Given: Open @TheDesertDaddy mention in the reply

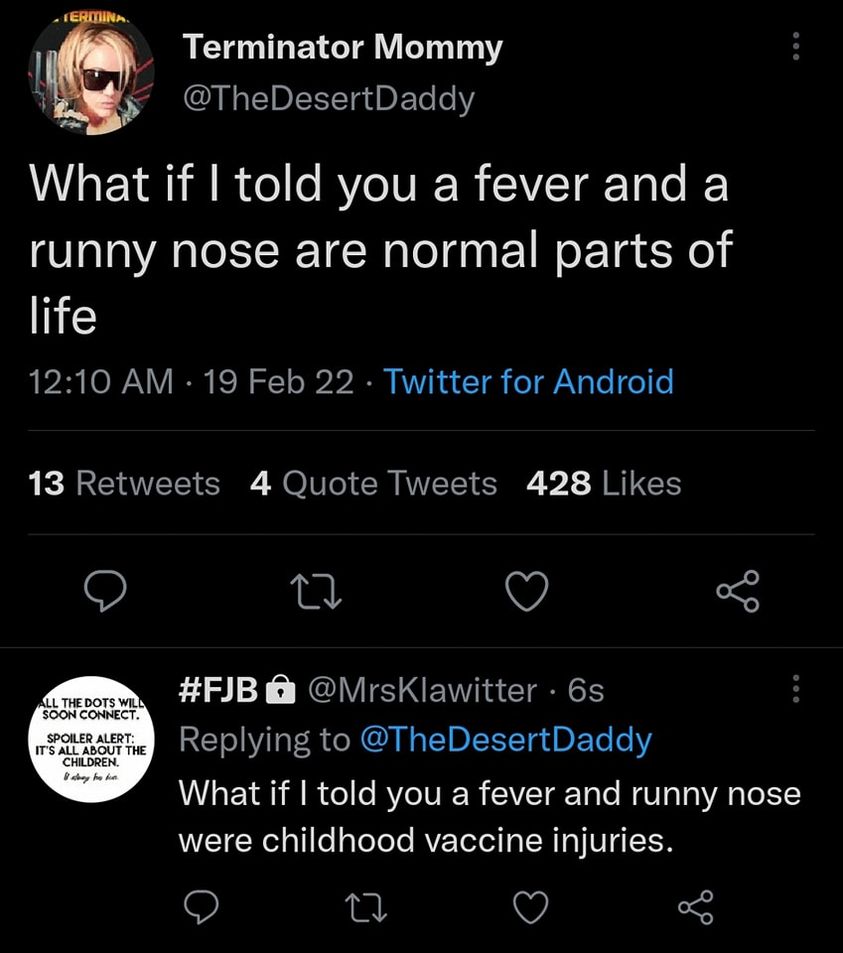Looking at the screenshot, I should [x=504, y=740].
